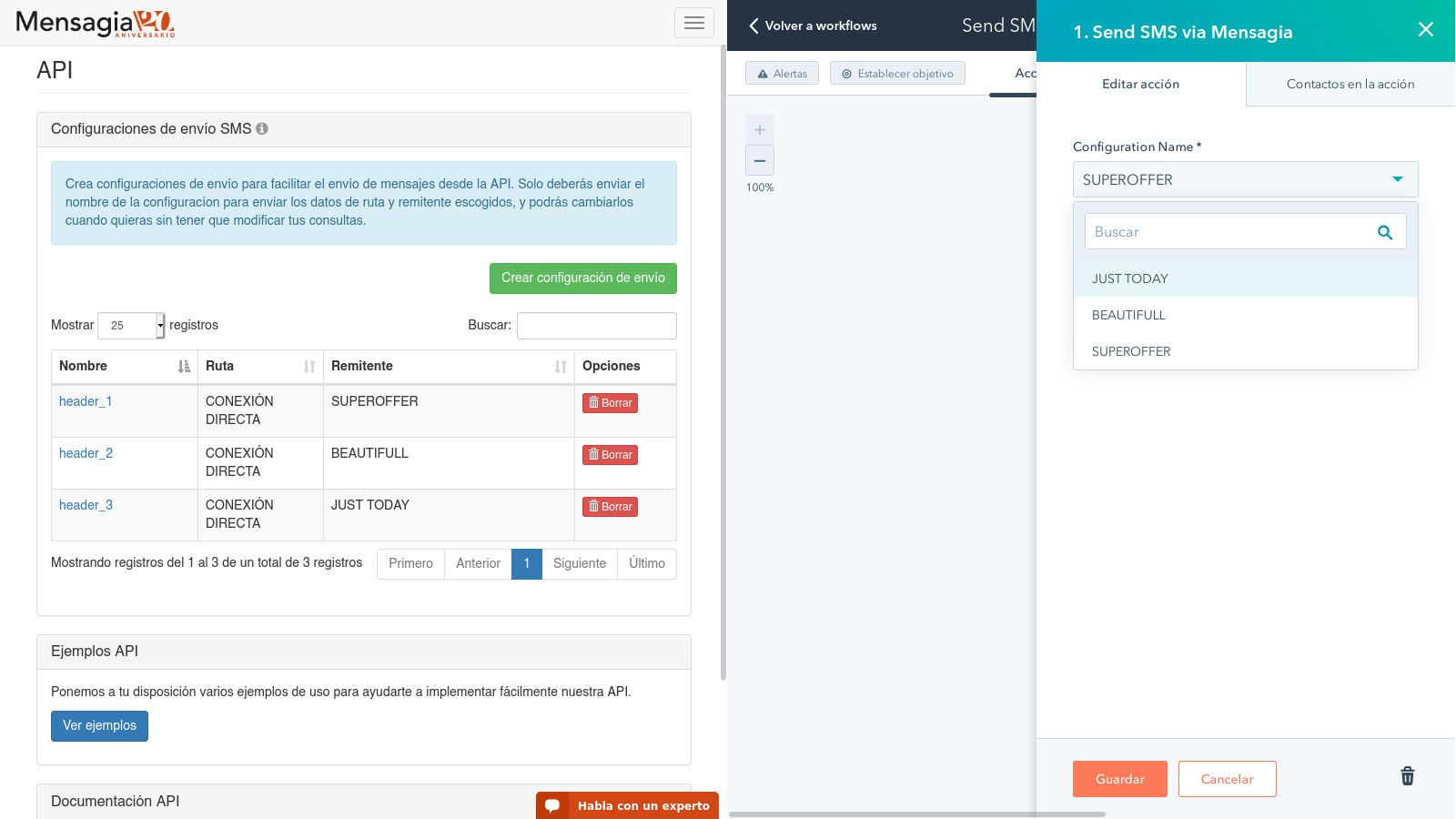Open the hamburger navigation menu
The image size is (1456, 819).
(x=693, y=23)
